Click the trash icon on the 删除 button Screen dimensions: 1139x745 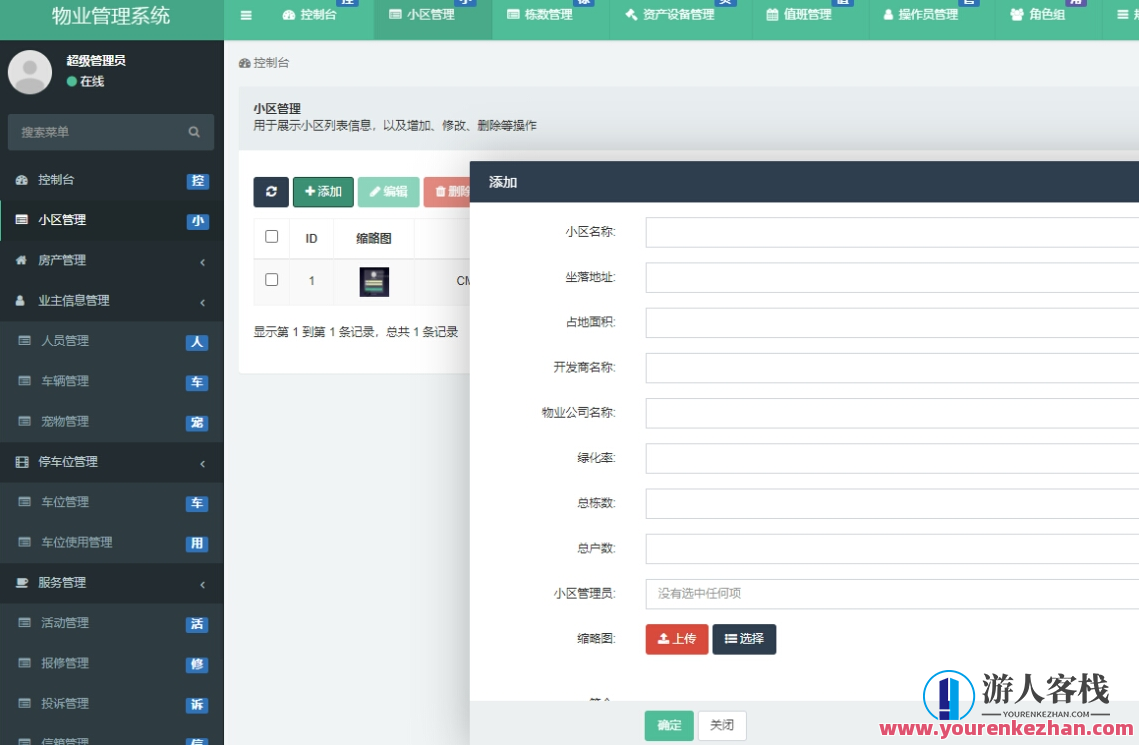(x=443, y=192)
